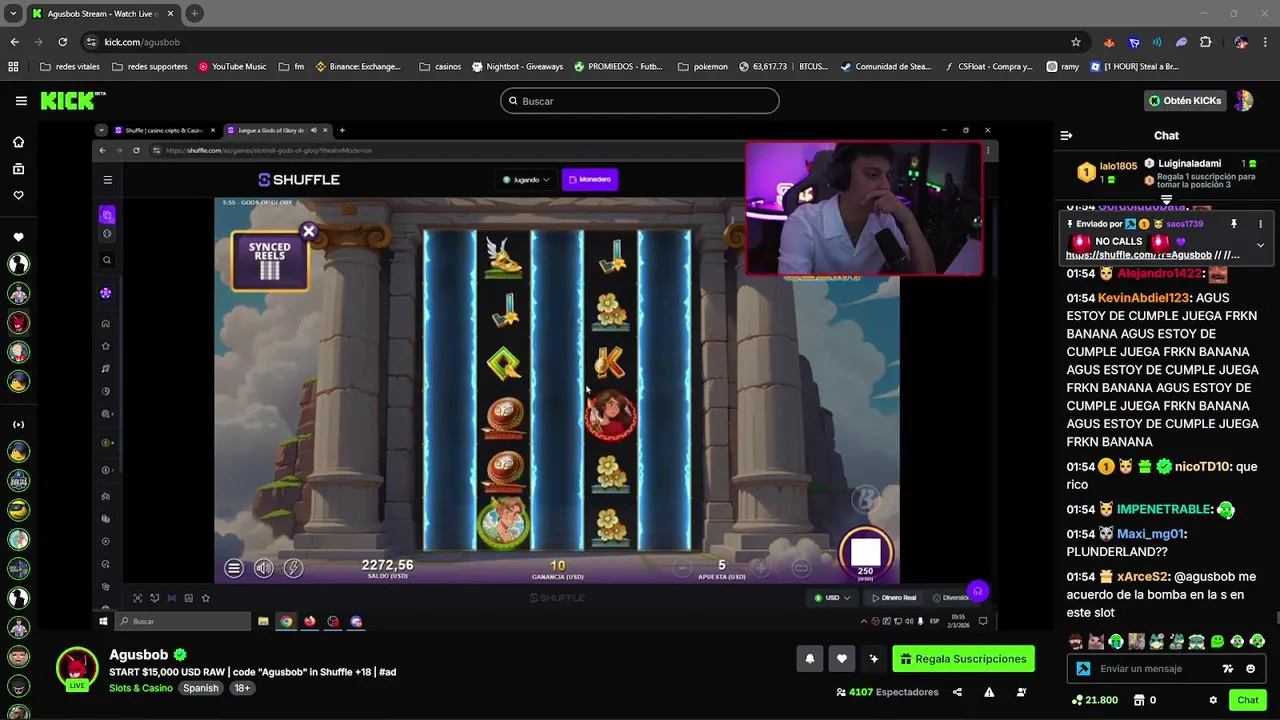The width and height of the screenshot is (1280, 720).
Task: Reload the kick.com page
Action: click(x=62, y=42)
